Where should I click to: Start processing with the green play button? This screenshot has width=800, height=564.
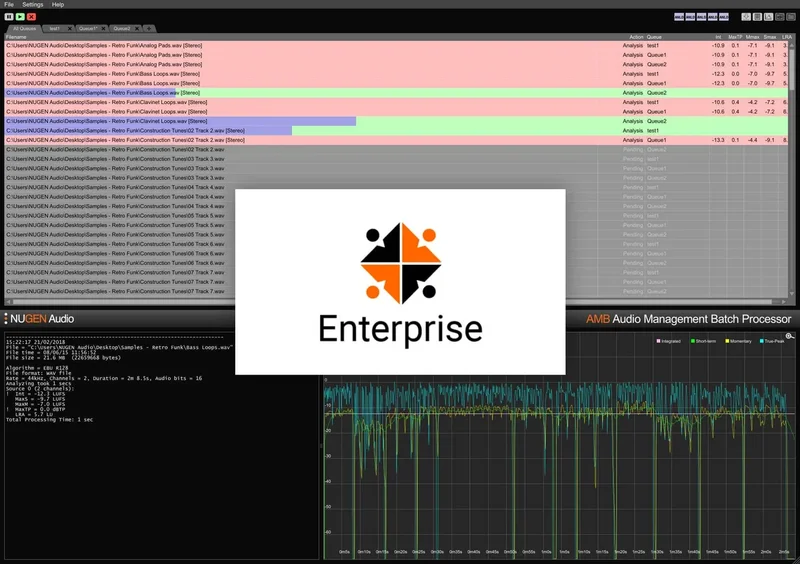20,17
